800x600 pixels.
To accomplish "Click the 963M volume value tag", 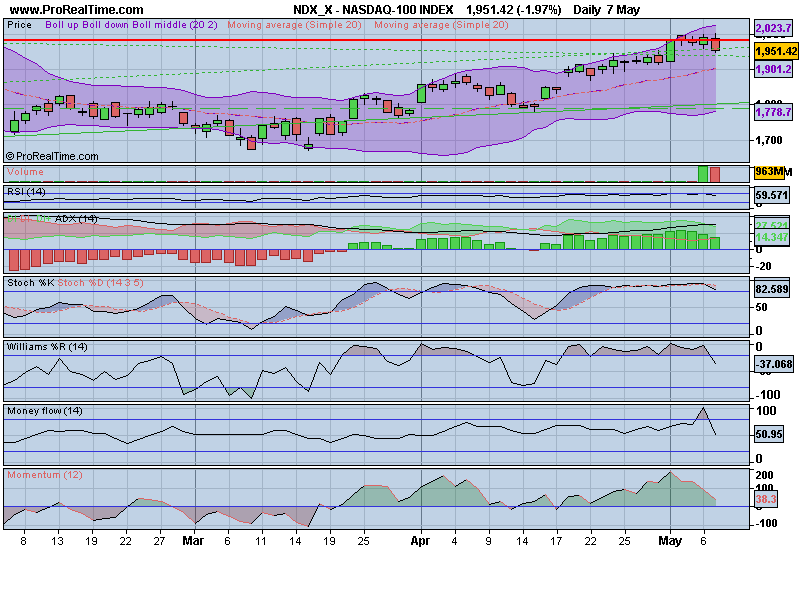I will coord(769,172).
